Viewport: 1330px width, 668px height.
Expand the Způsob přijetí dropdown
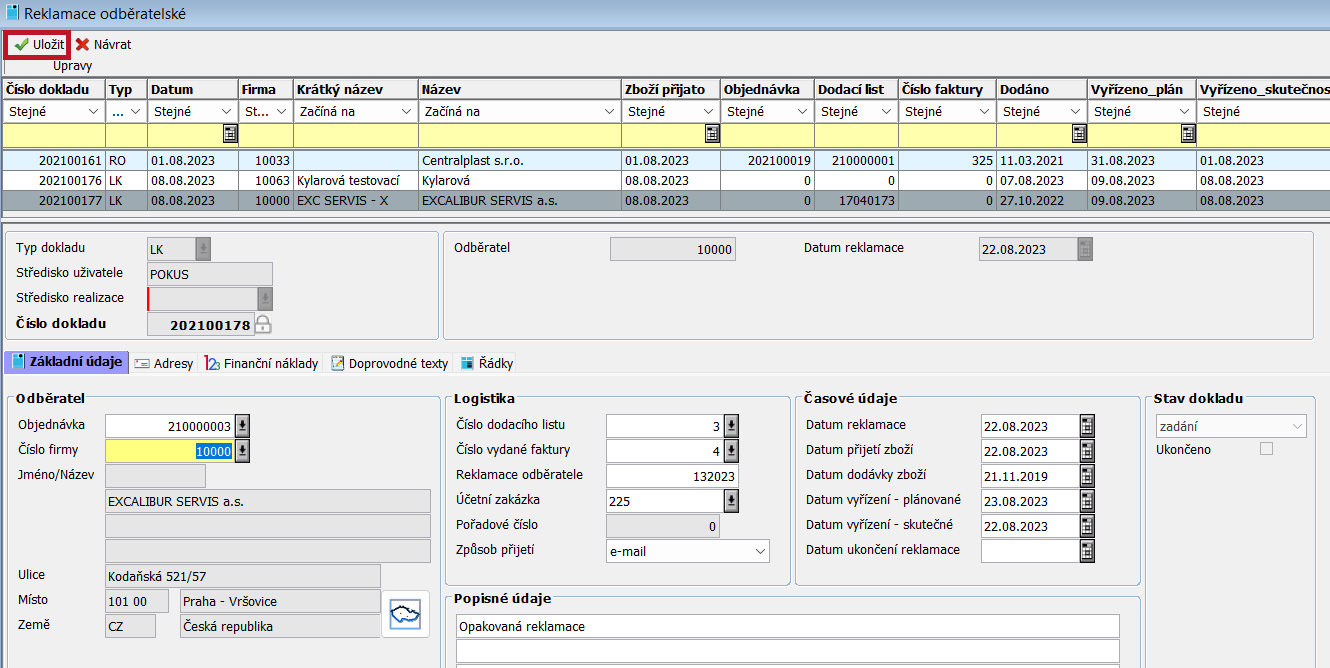pos(760,551)
